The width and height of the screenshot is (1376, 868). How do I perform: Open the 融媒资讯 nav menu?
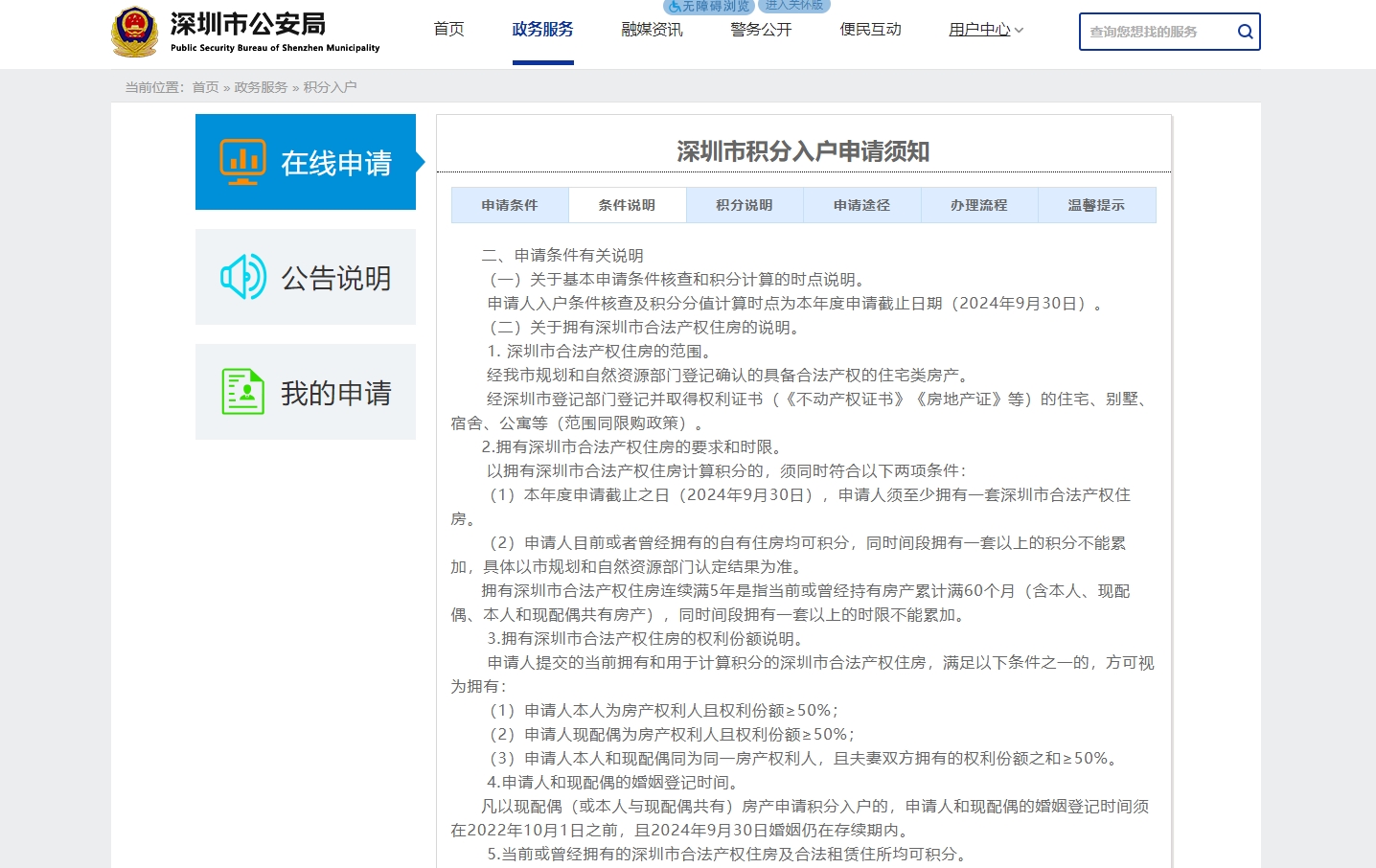coord(652,30)
